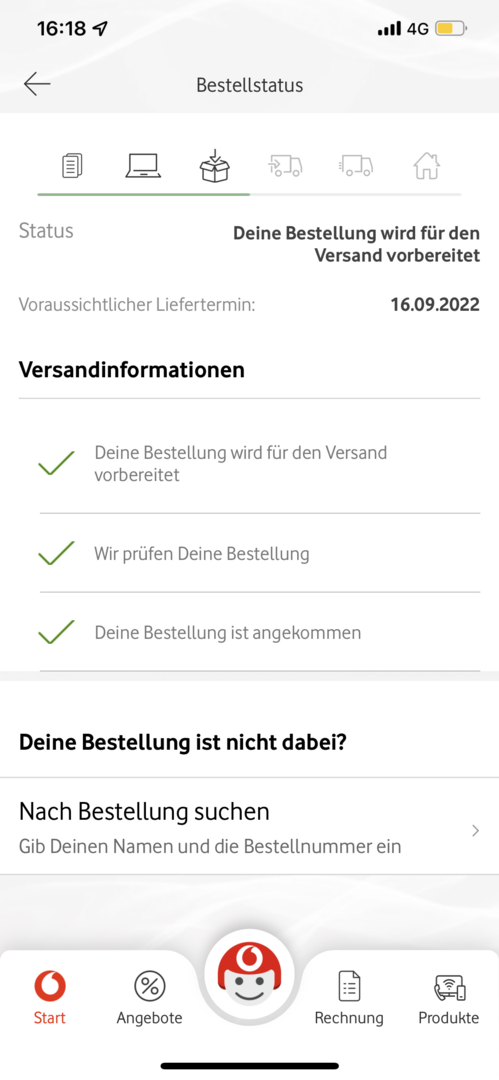Tap checkmark next to Bestellung ist angekommen
The image size is (499, 1080).
coord(57,632)
